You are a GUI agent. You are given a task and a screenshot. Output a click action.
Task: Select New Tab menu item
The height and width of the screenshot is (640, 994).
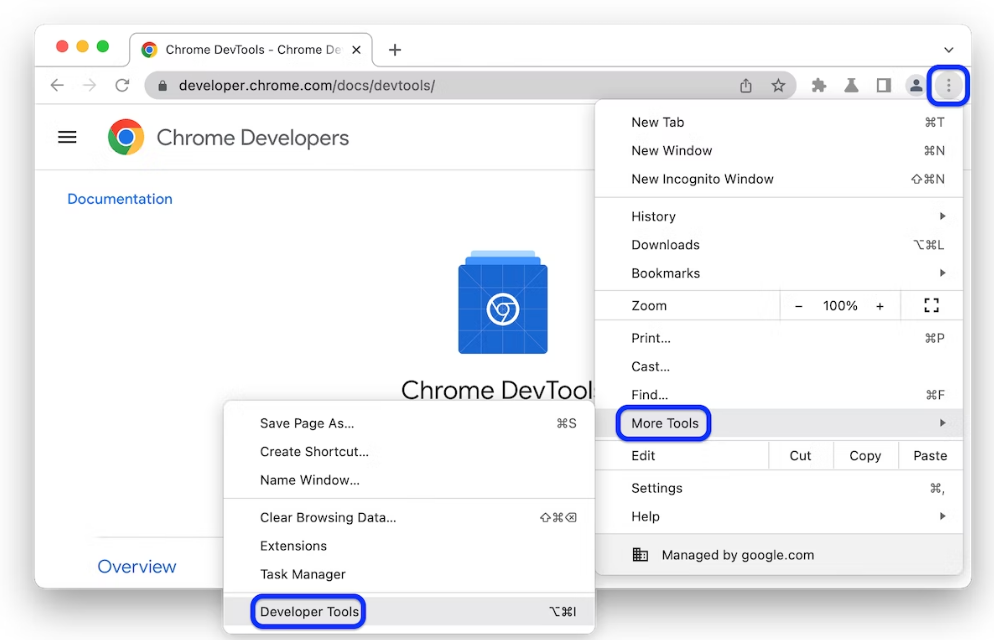click(x=778, y=122)
